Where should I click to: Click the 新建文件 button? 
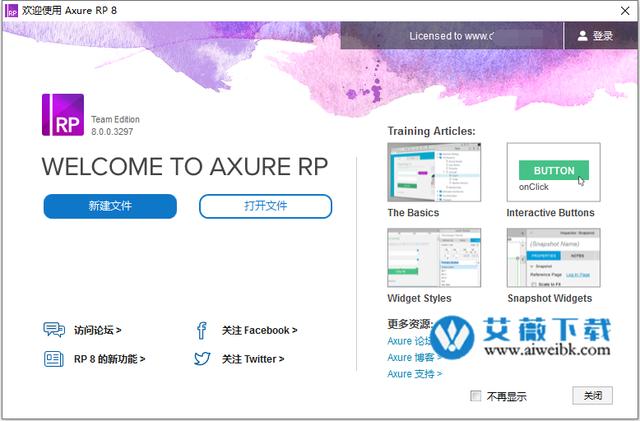110,206
